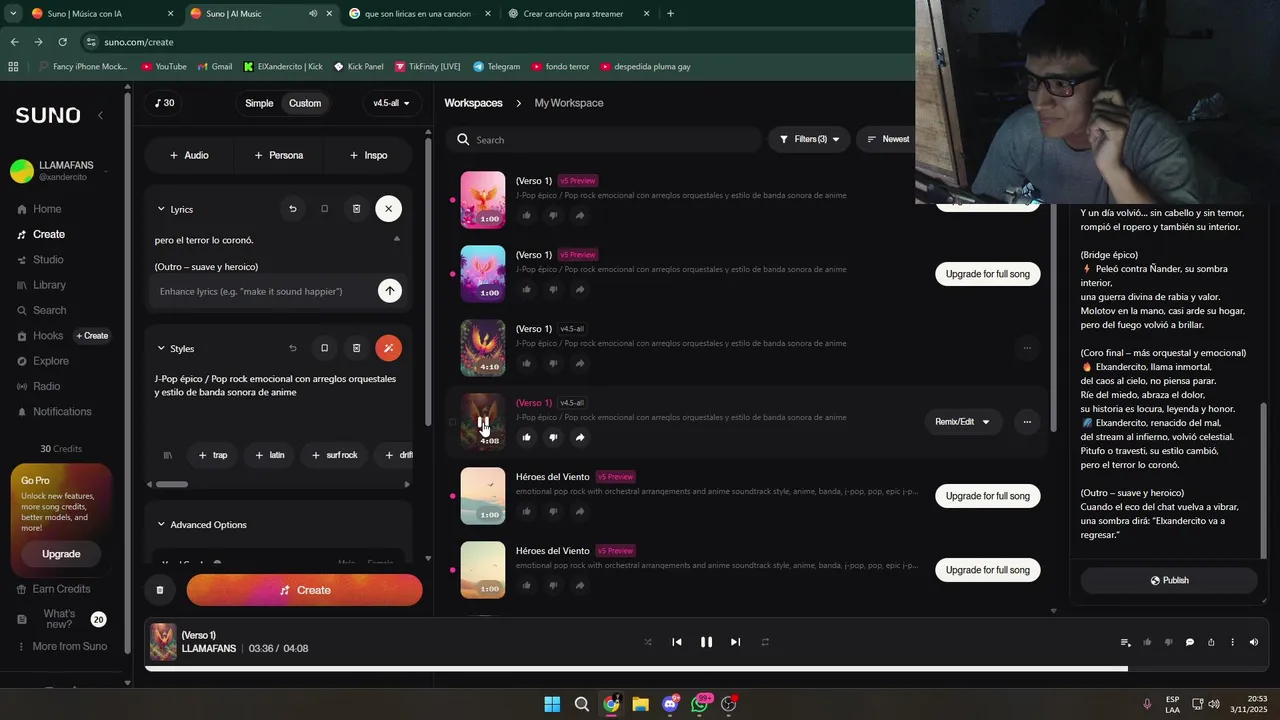Open Explore in the sidebar
Viewport: 1280px width, 720px height.
(50, 361)
